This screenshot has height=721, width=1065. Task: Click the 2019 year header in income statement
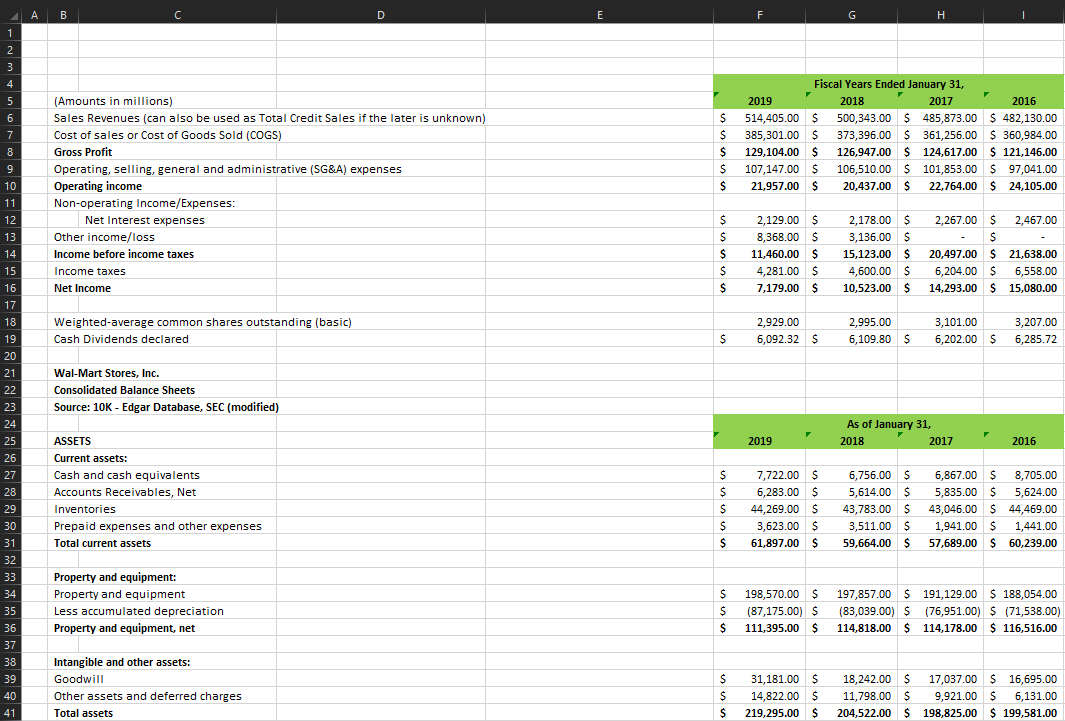[x=759, y=101]
